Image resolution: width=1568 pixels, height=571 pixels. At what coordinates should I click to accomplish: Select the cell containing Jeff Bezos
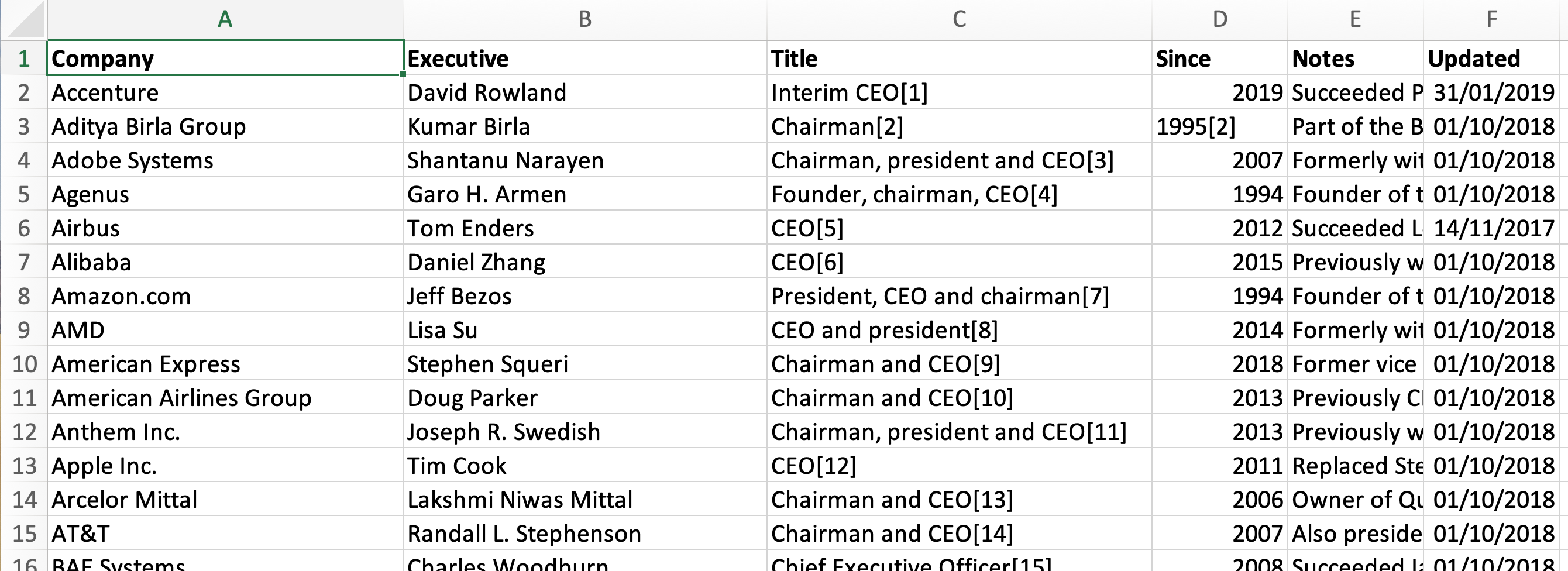585,296
